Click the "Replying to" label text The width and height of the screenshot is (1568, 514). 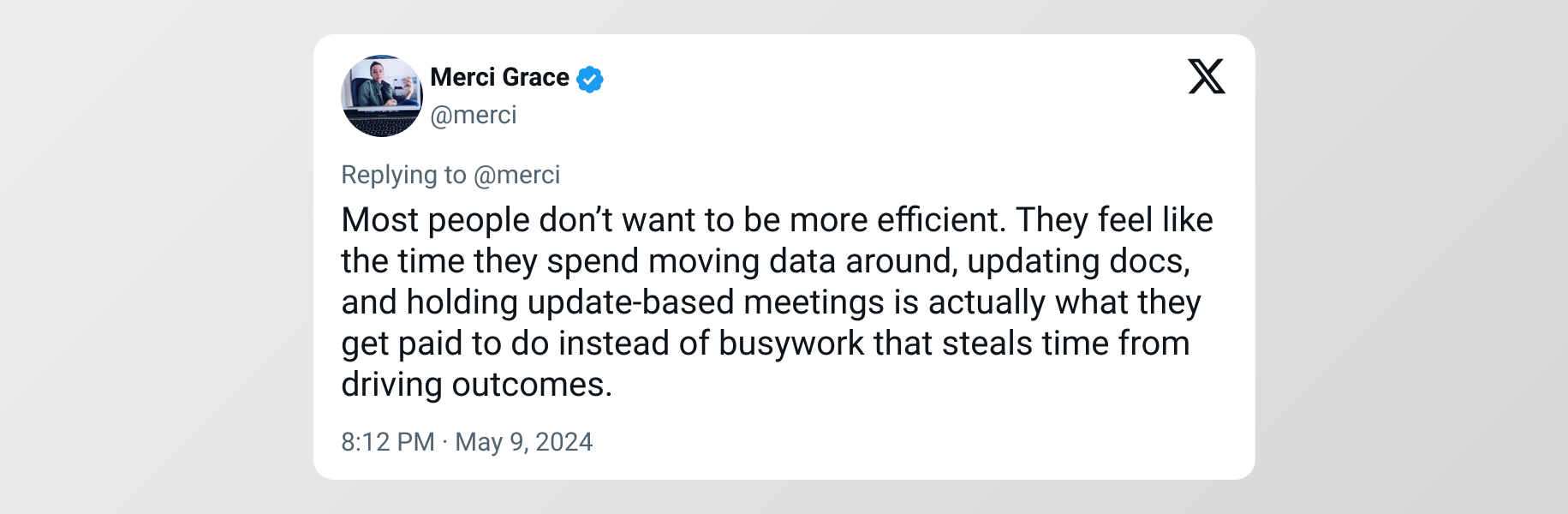403,175
